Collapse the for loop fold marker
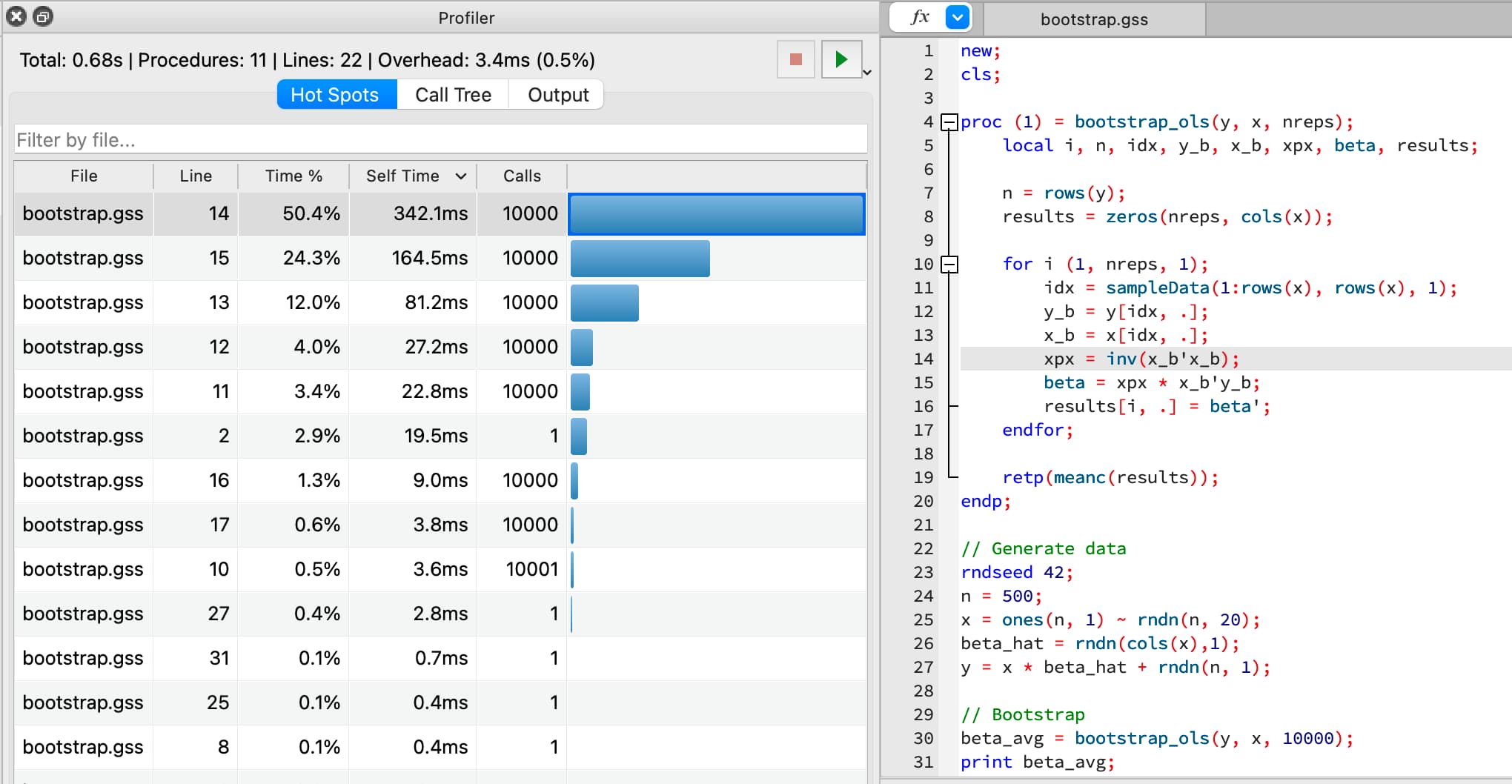 tap(949, 265)
